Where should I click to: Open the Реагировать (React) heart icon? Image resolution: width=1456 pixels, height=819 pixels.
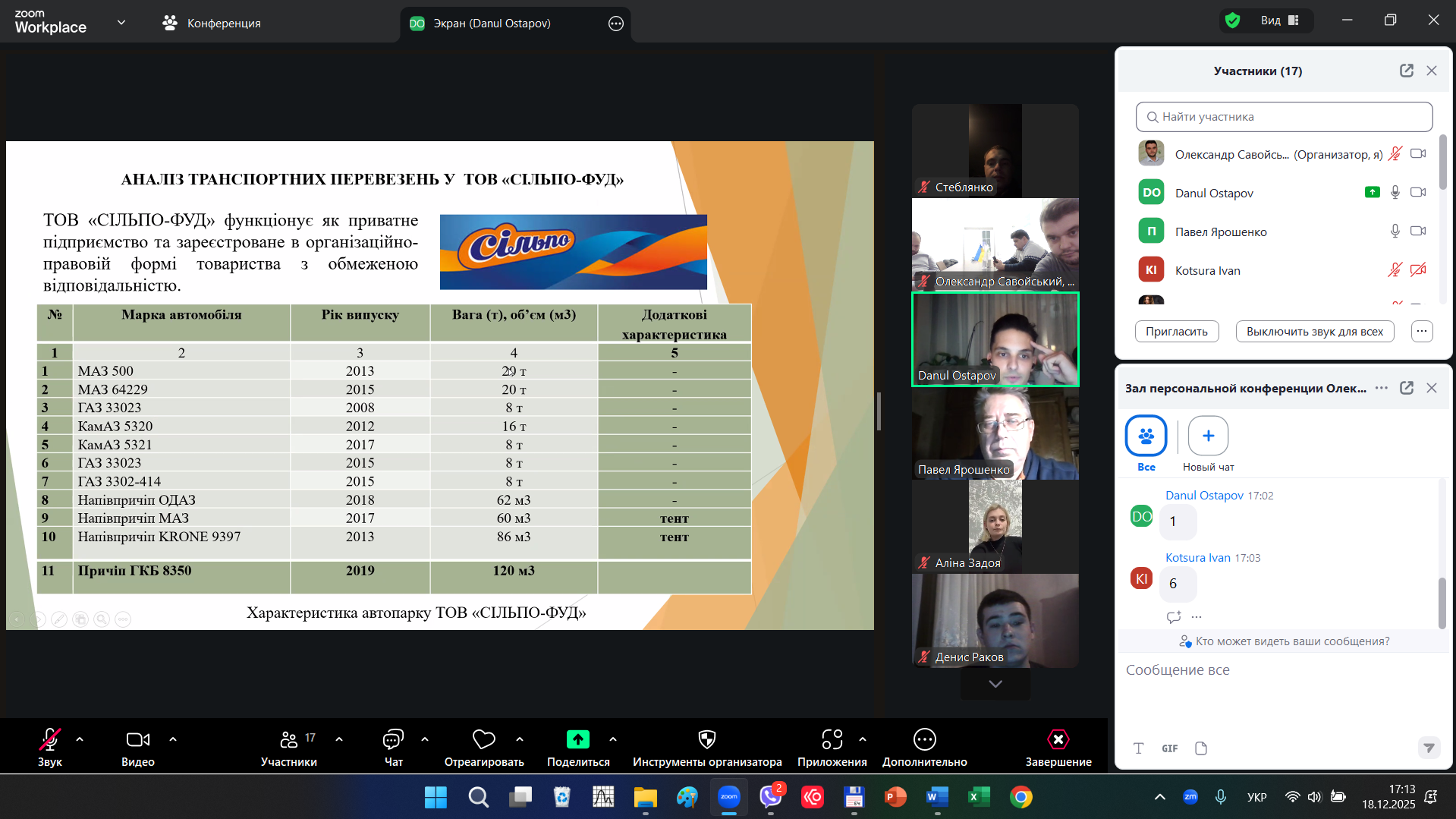pos(483,739)
